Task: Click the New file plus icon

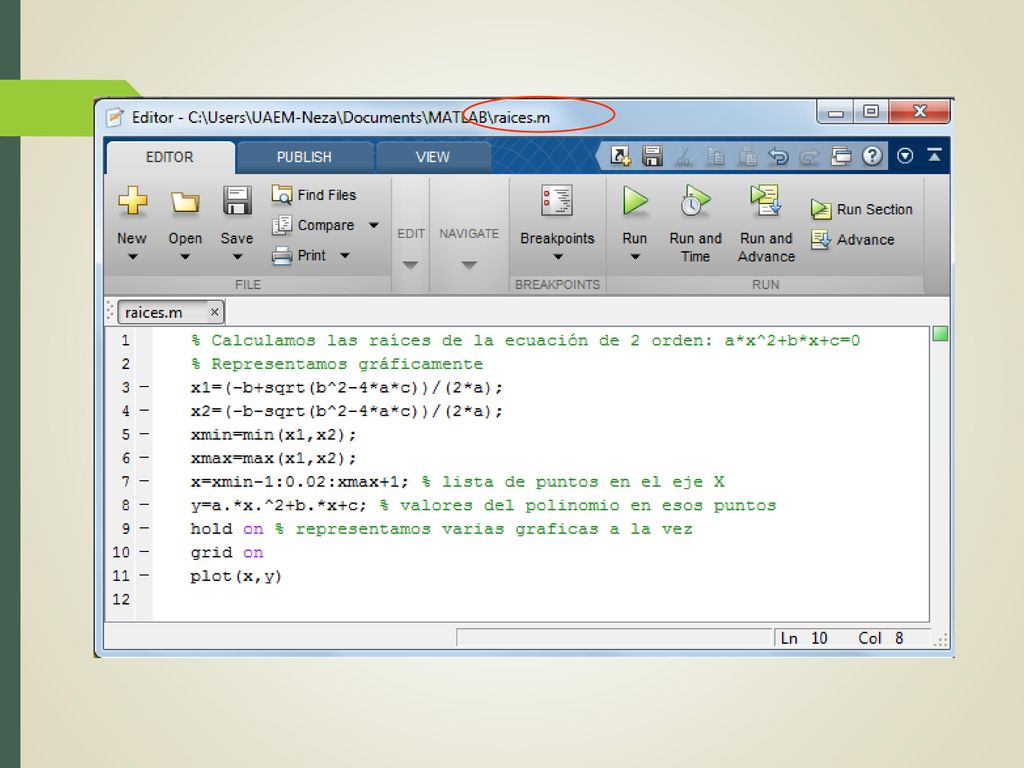Action: click(x=132, y=201)
